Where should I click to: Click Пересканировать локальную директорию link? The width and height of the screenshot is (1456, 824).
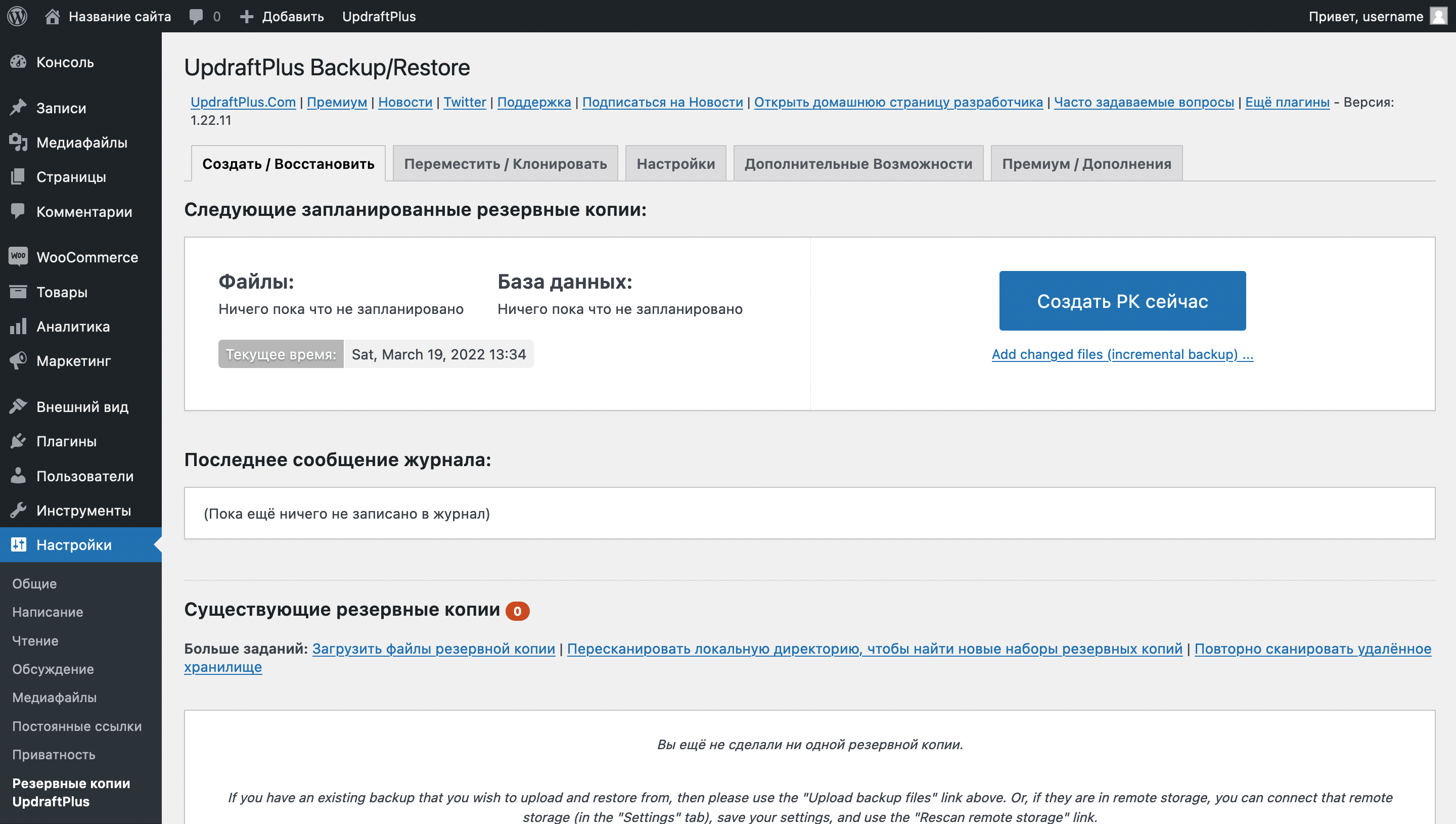(x=874, y=649)
